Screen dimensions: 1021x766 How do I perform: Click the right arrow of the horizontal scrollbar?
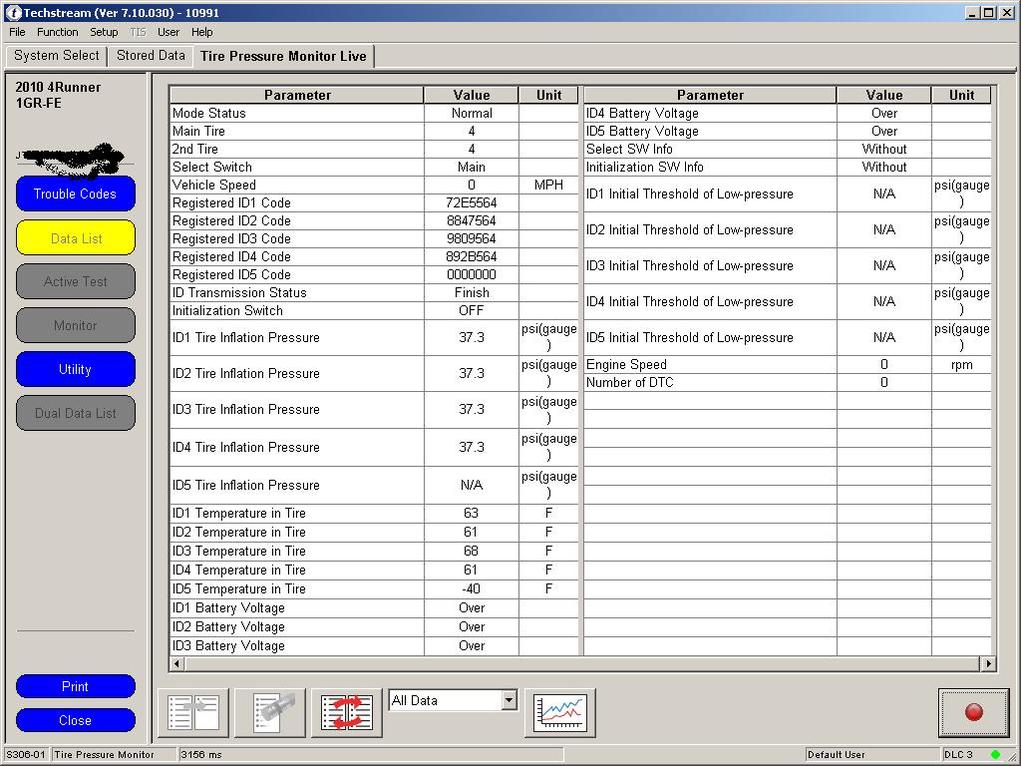(988, 664)
